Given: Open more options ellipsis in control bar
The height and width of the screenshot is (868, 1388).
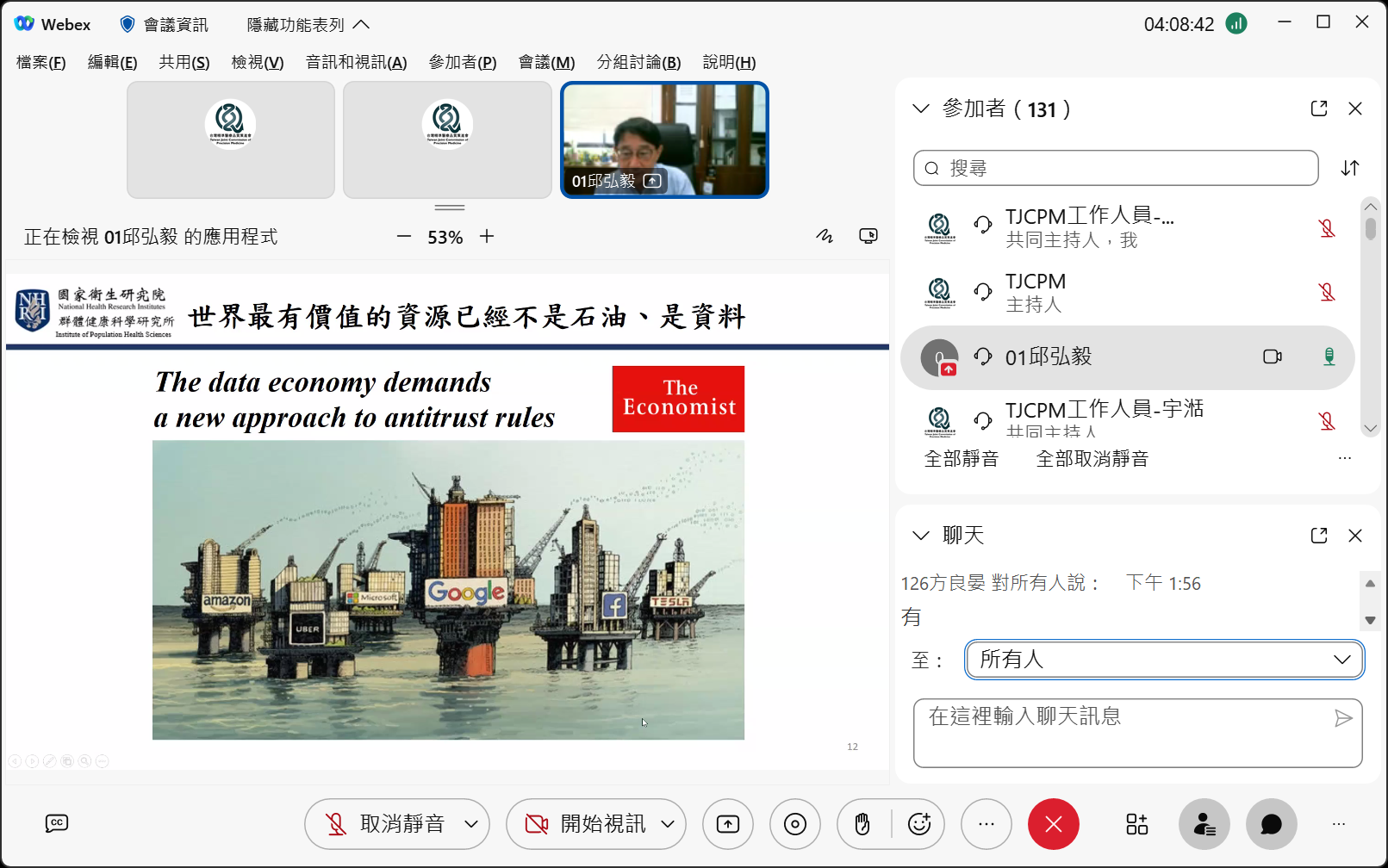Looking at the screenshot, I should pyautogui.click(x=987, y=824).
